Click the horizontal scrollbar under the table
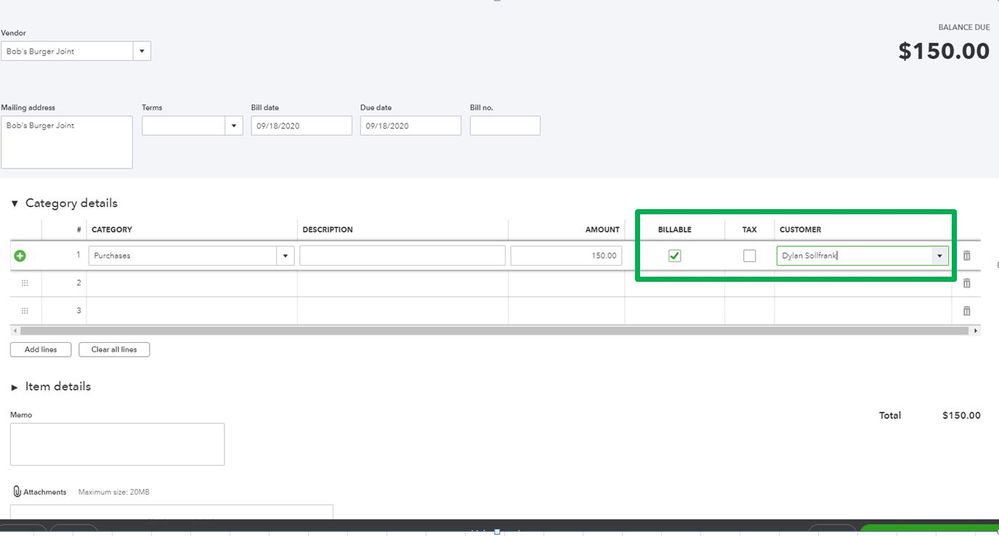The image size is (999, 536). [494, 331]
